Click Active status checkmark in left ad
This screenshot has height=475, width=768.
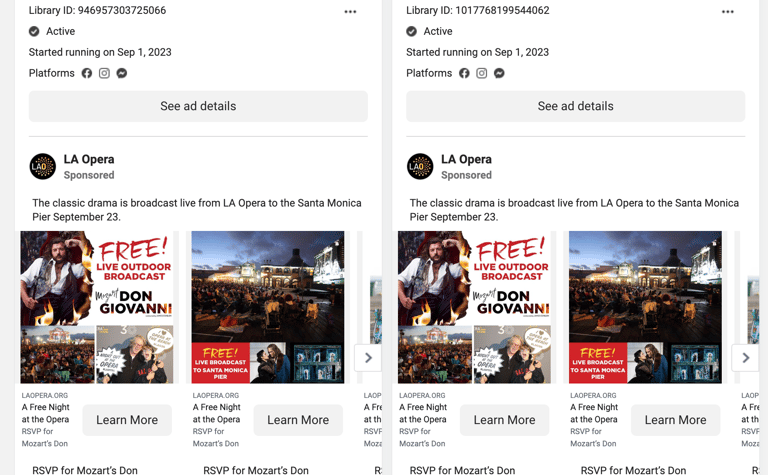coord(34,31)
